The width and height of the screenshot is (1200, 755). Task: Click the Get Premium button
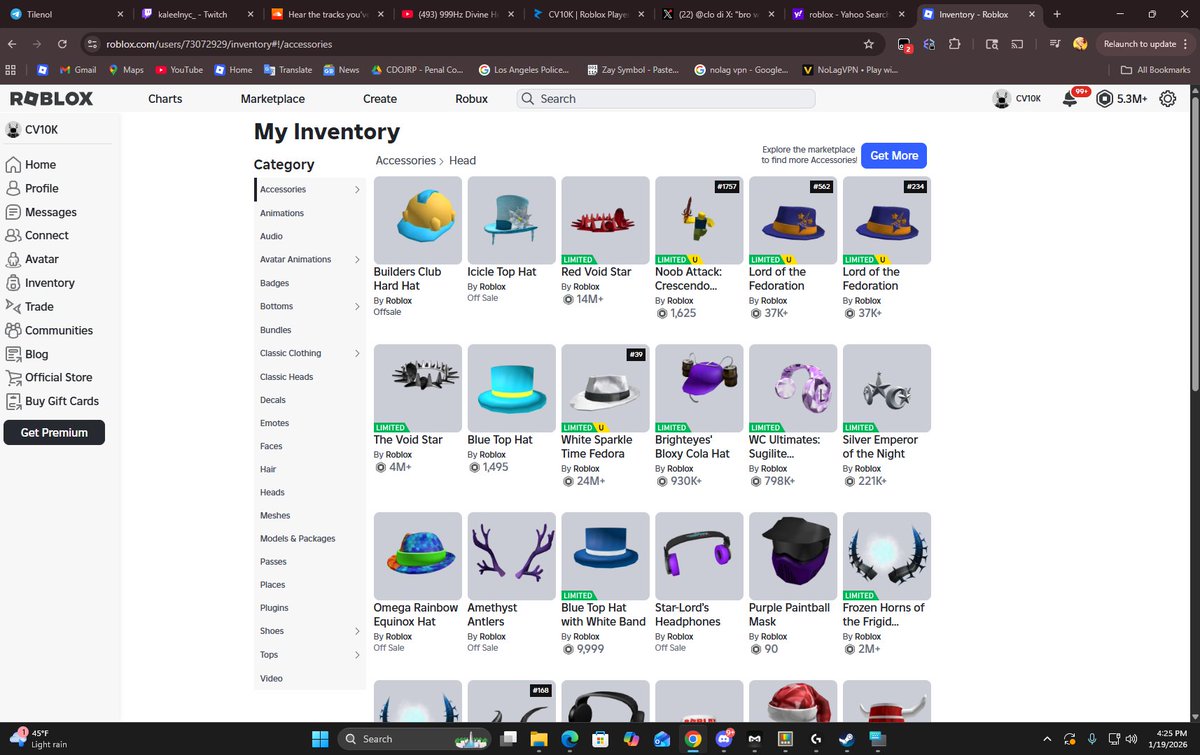coord(54,433)
